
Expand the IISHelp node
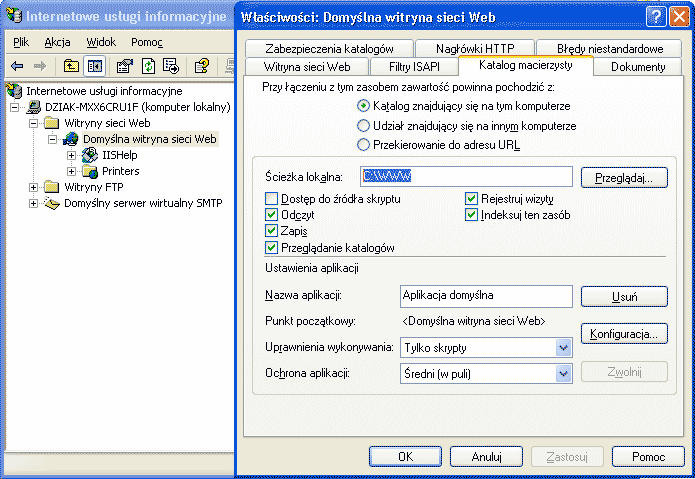coord(71,156)
